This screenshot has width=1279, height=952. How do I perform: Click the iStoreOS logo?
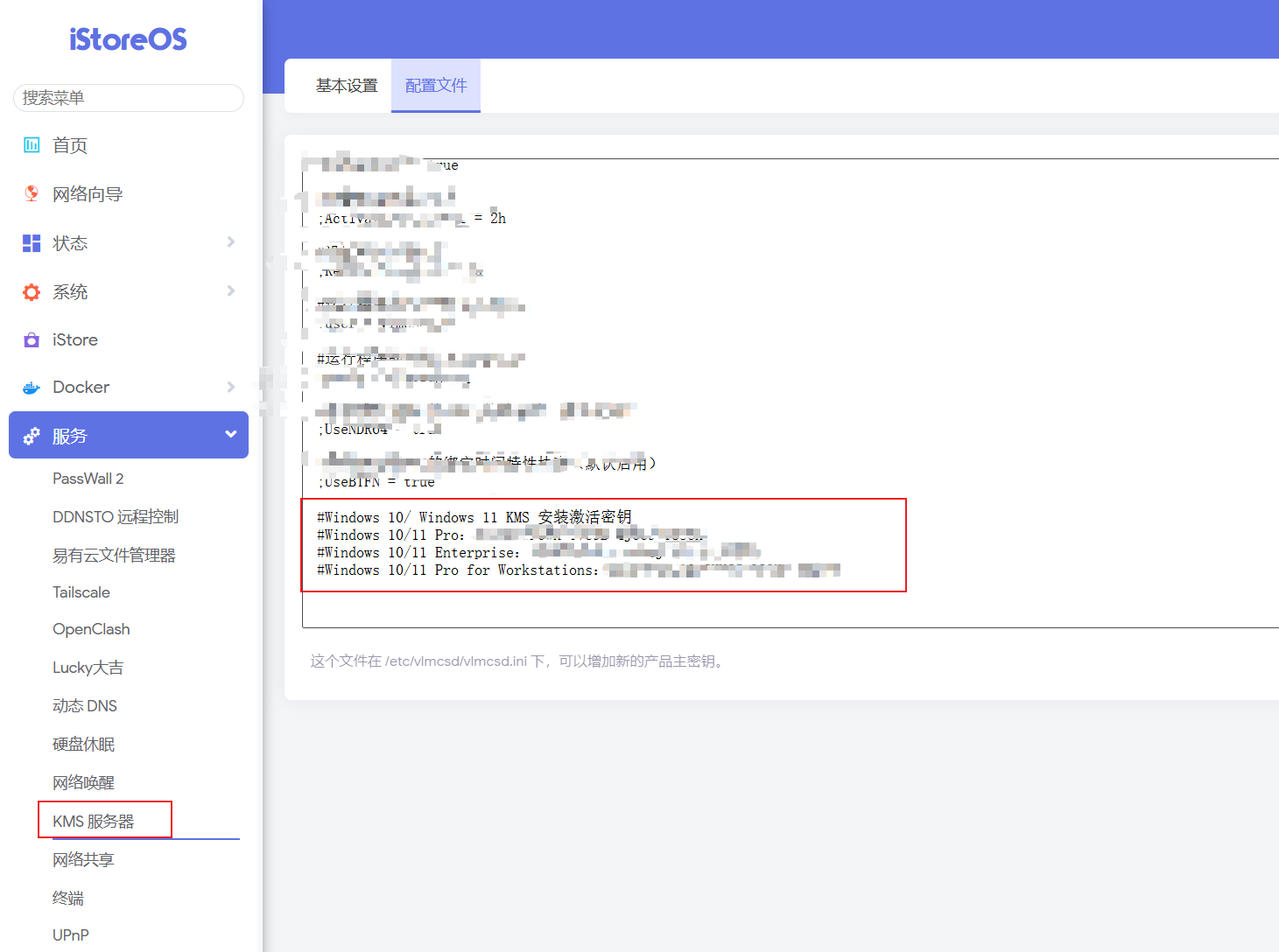[128, 39]
